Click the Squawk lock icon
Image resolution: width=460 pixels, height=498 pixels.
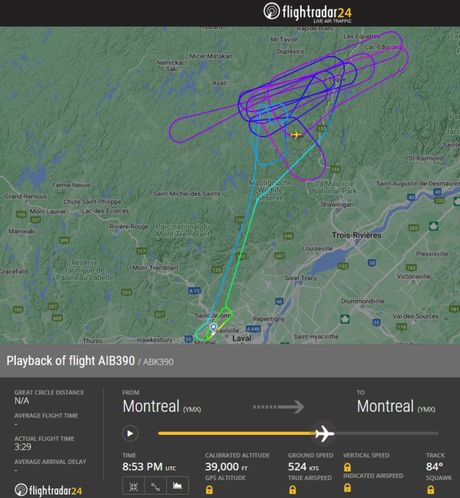tap(430, 490)
